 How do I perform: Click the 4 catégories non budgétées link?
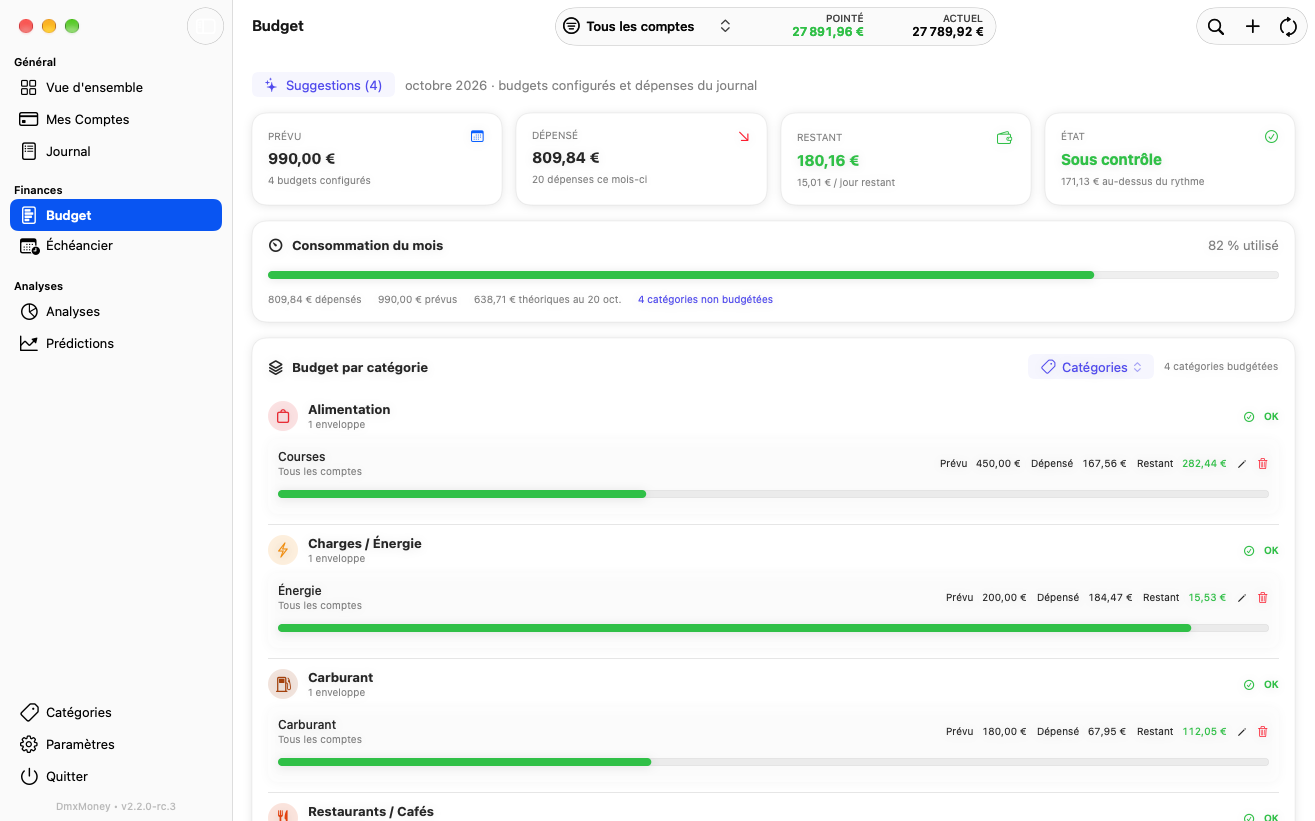(705, 299)
